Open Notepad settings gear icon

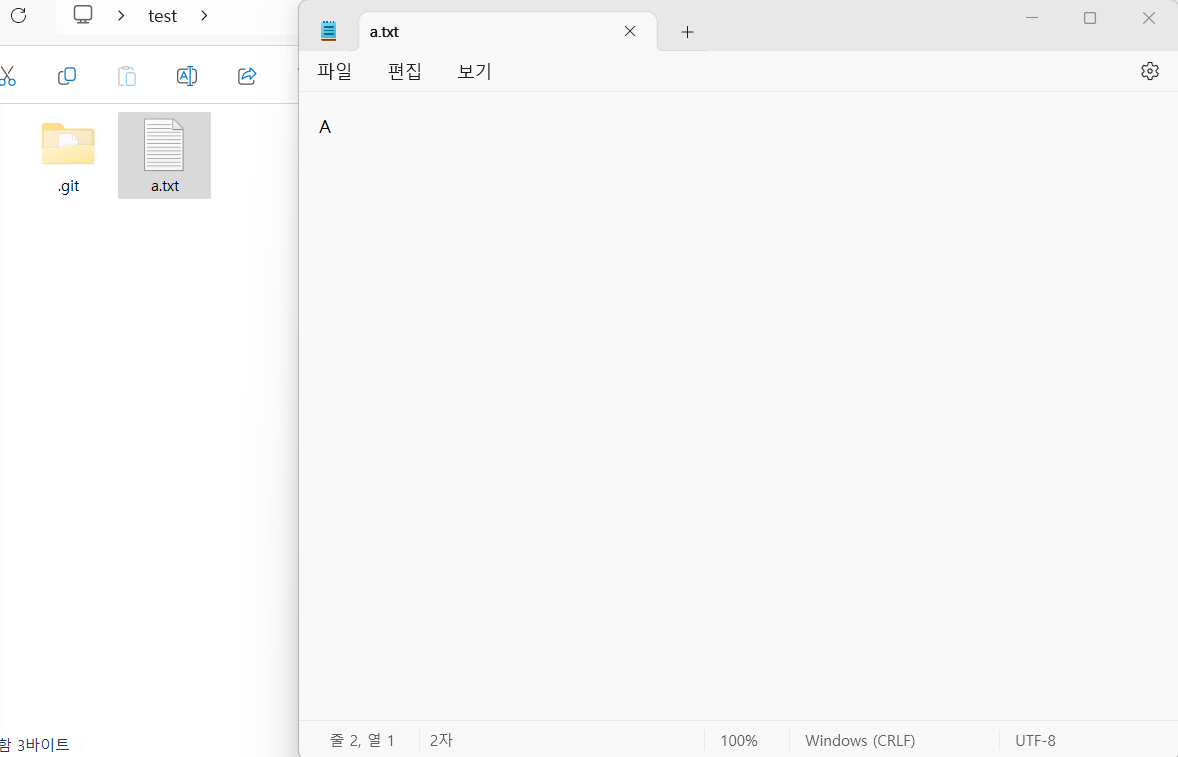point(1149,71)
